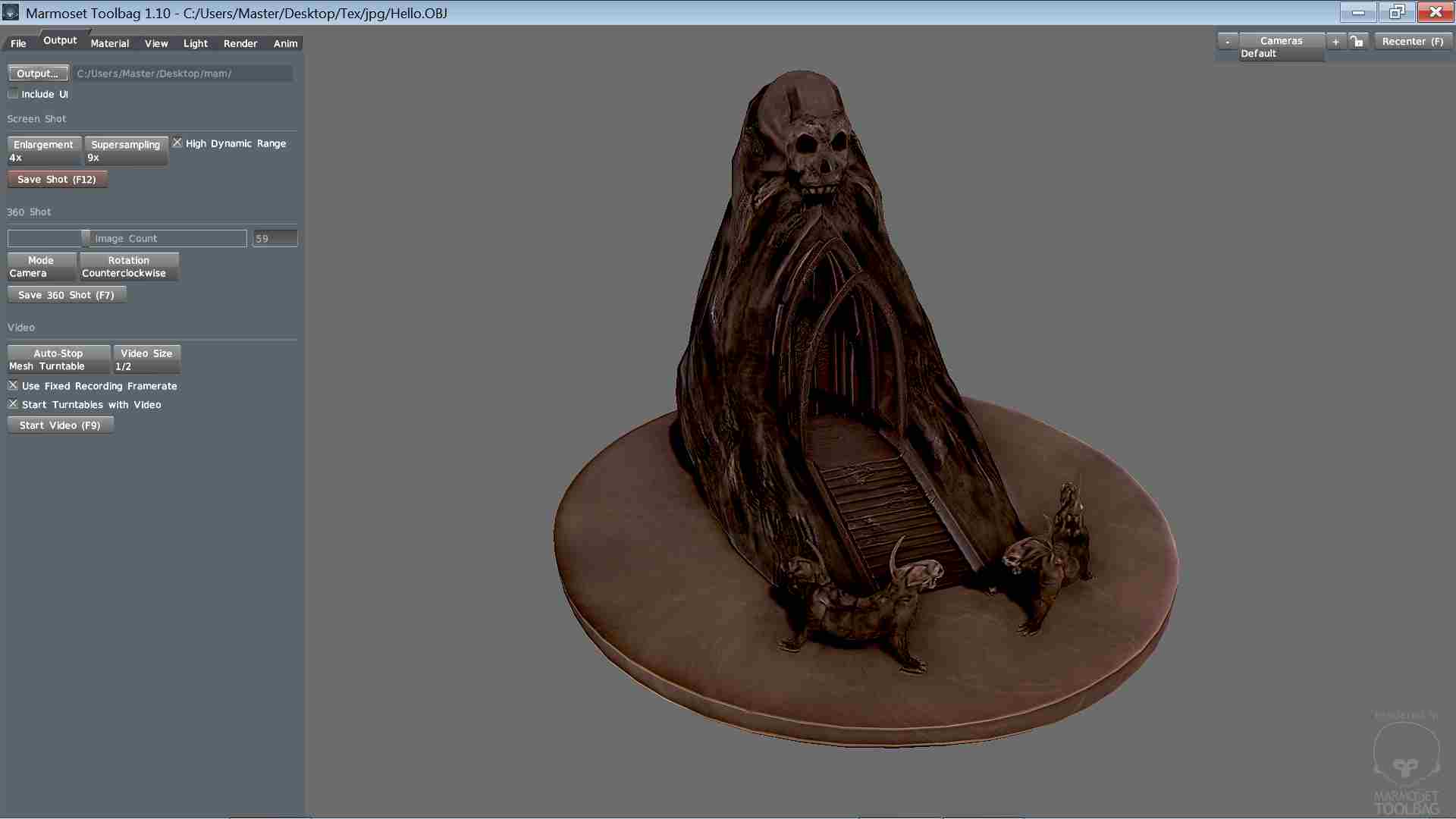Screen dimensions: 1456x819
Task: Open the Auto-Stop Mesh Turntable dropdown
Action: coord(58,359)
